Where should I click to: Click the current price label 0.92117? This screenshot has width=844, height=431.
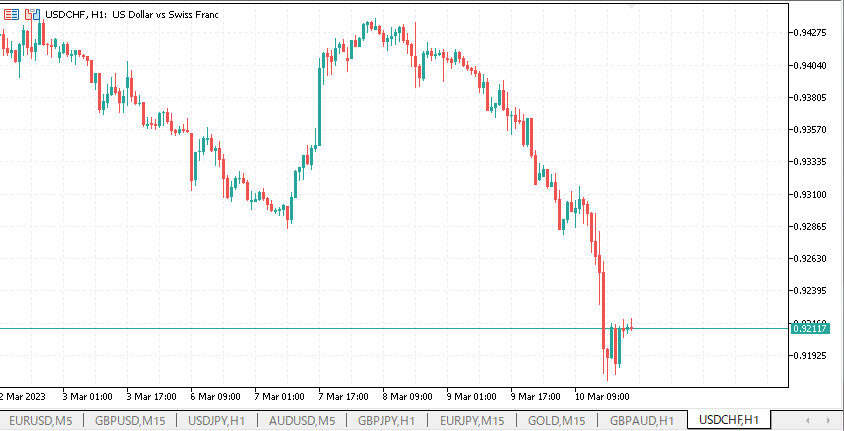(809, 328)
